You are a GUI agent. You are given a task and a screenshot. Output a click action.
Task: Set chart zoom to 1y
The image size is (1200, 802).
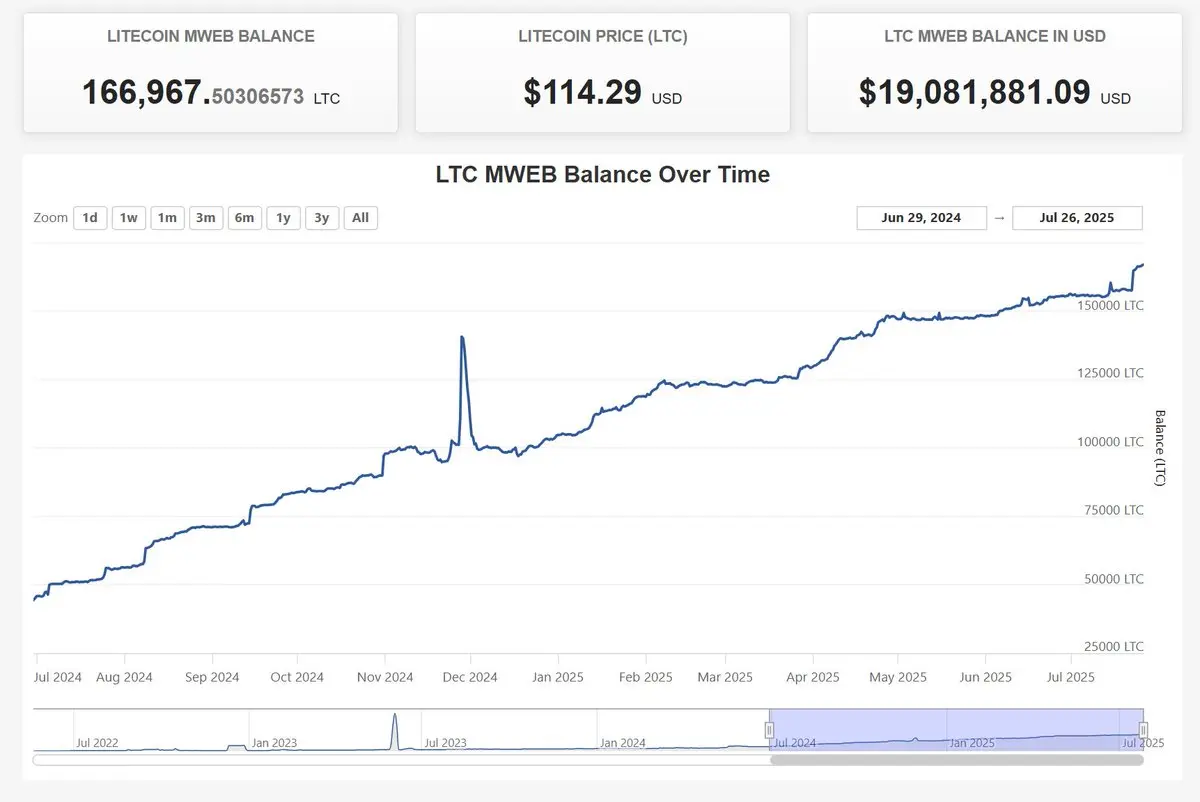pyautogui.click(x=283, y=218)
